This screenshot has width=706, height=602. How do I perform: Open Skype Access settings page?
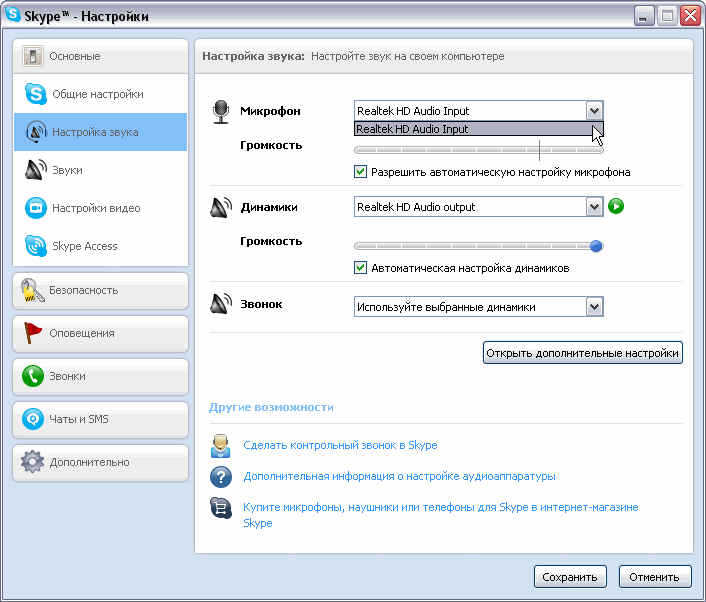pos(85,246)
